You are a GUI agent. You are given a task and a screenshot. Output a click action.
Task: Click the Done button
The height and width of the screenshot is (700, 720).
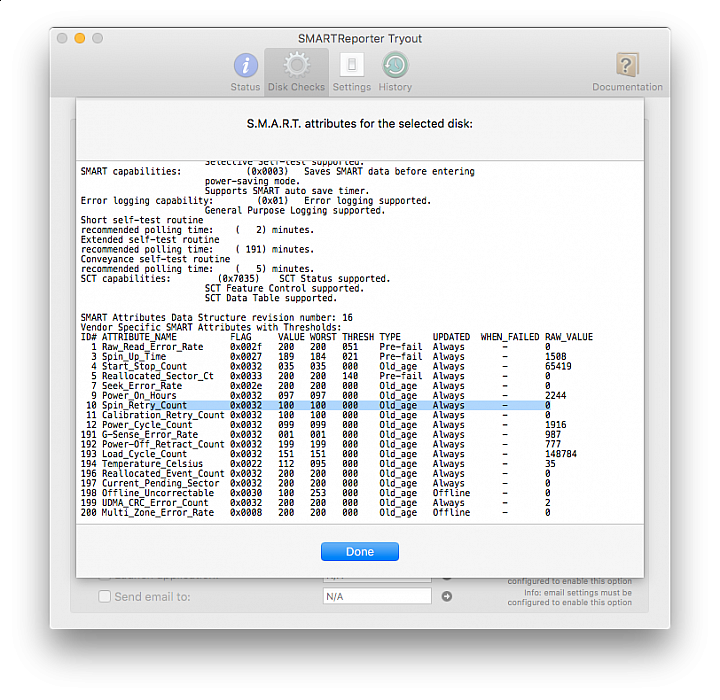tap(360, 551)
